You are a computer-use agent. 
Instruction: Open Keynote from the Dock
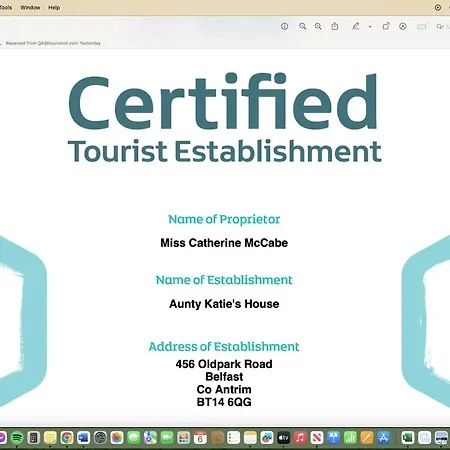334,437
